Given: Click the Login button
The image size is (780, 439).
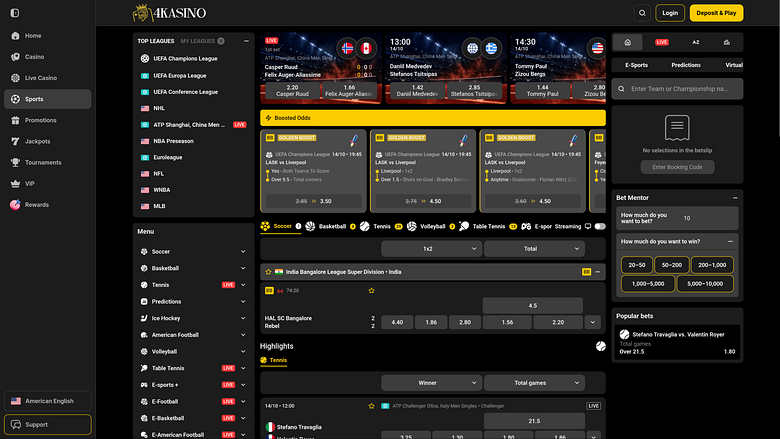Looking at the screenshot, I should pos(670,13).
